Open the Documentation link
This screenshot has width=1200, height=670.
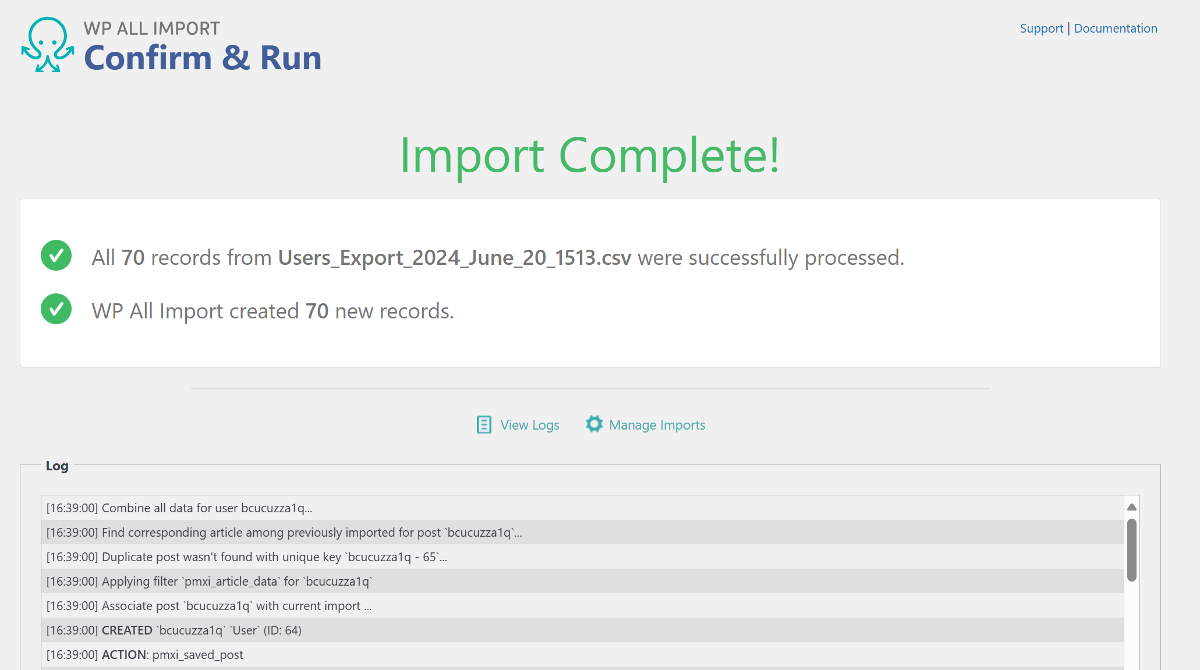[x=1115, y=29]
